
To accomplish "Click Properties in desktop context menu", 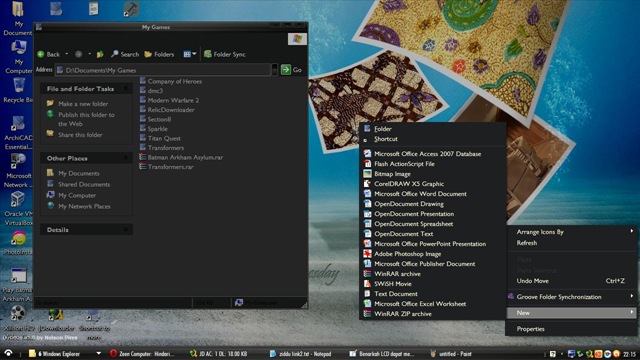I will 571,329.
